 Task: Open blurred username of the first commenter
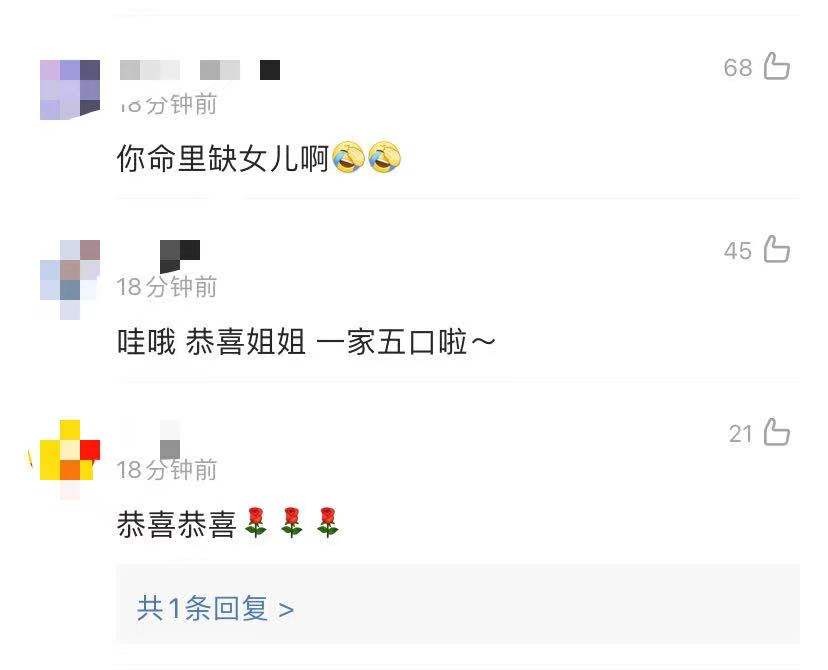[x=200, y=70]
